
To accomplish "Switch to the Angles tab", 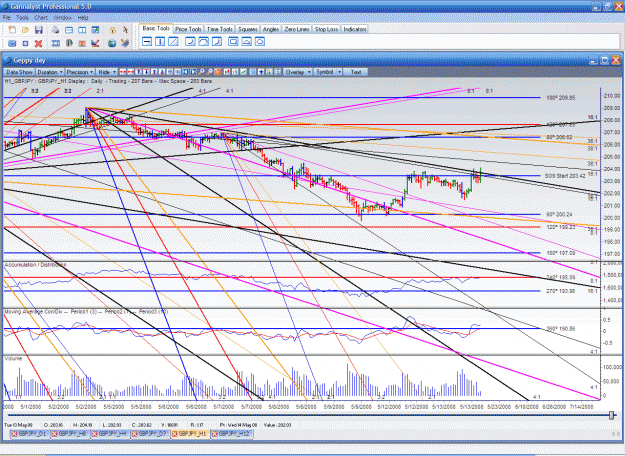I will tap(271, 29).
